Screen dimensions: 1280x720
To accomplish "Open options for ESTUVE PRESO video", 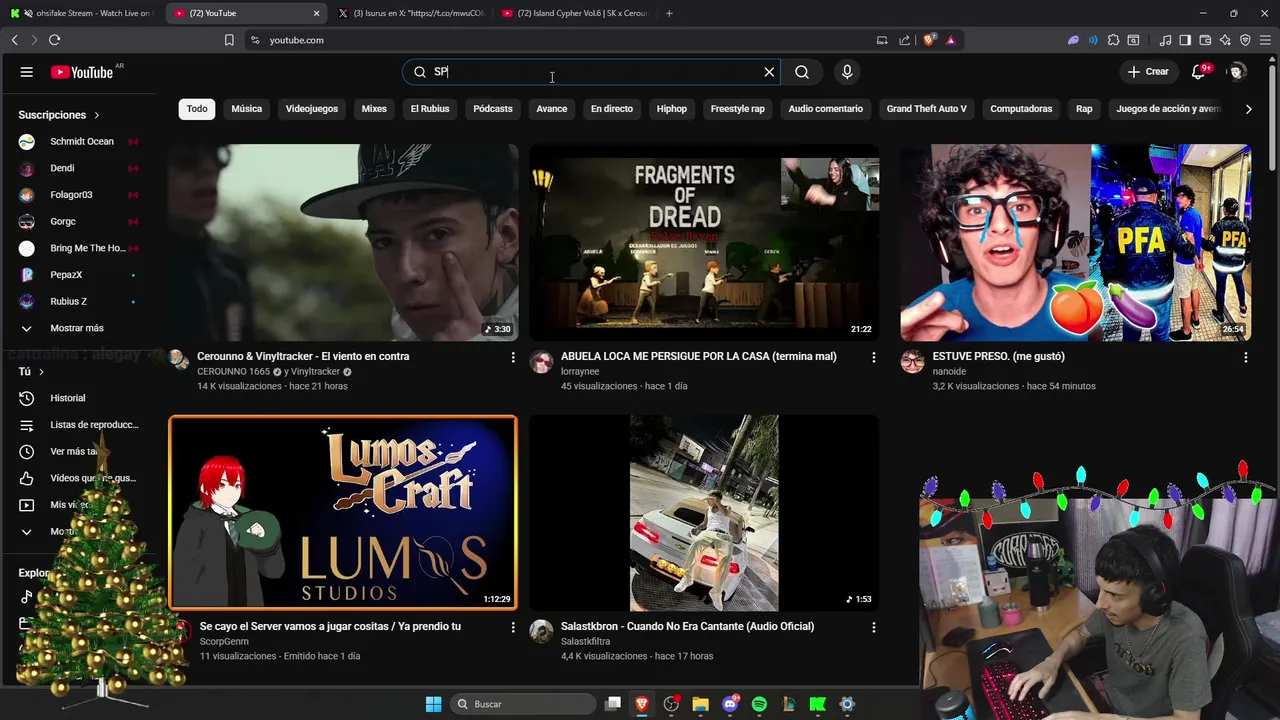I will pos(1245,357).
